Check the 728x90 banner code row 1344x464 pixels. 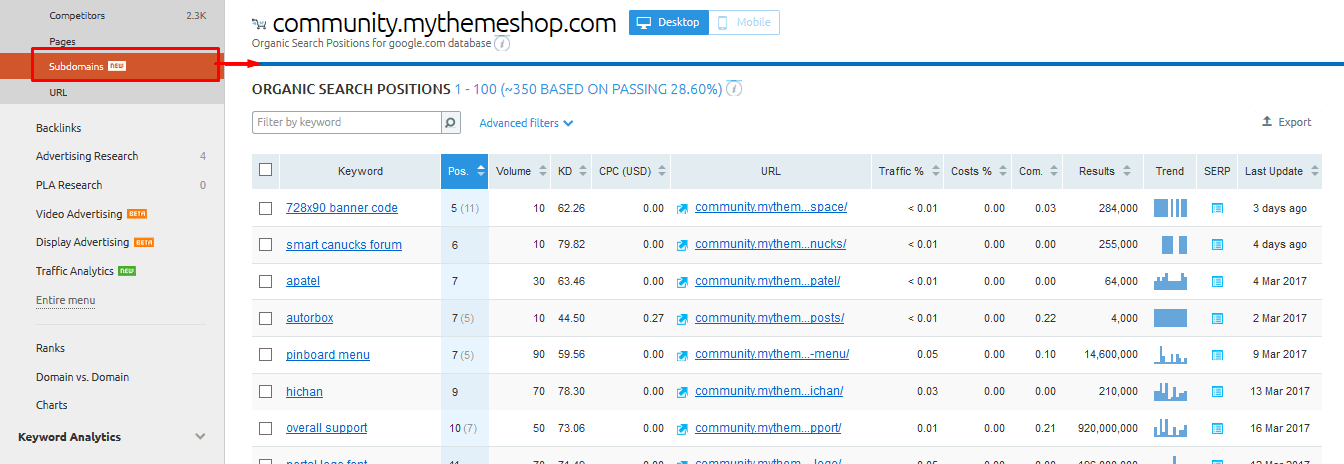(x=265, y=208)
